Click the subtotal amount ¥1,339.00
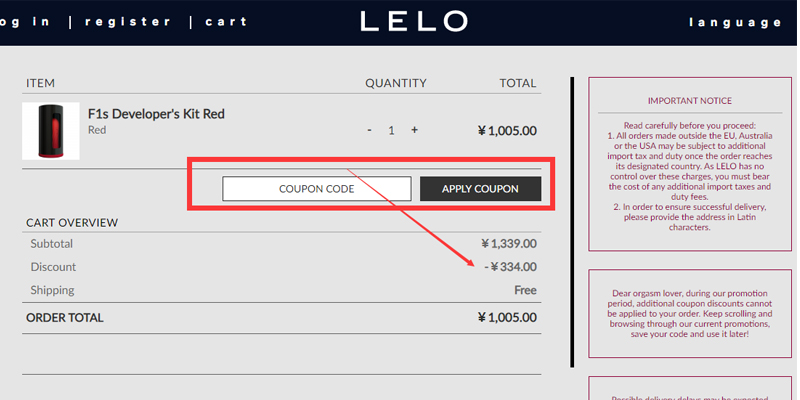Screen dimensions: 800x400 (x=508, y=243)
